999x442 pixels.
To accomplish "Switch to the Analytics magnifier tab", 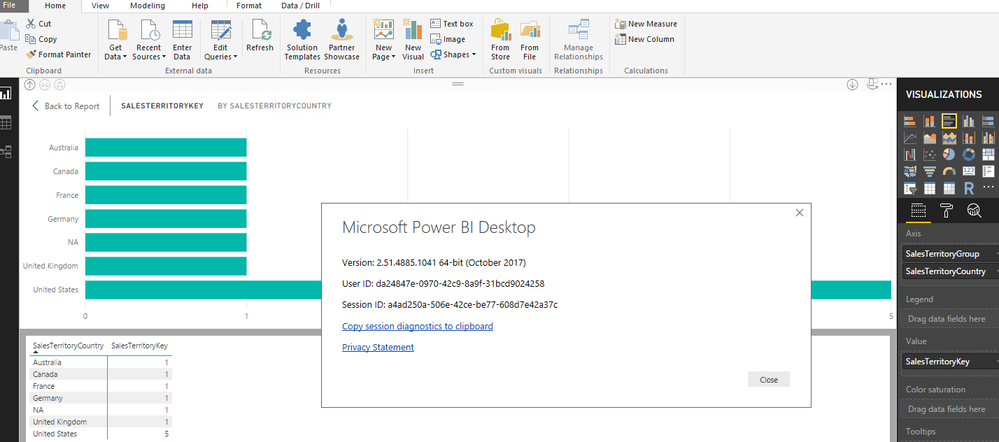I will pyautogui.click(x=974, y=210).
